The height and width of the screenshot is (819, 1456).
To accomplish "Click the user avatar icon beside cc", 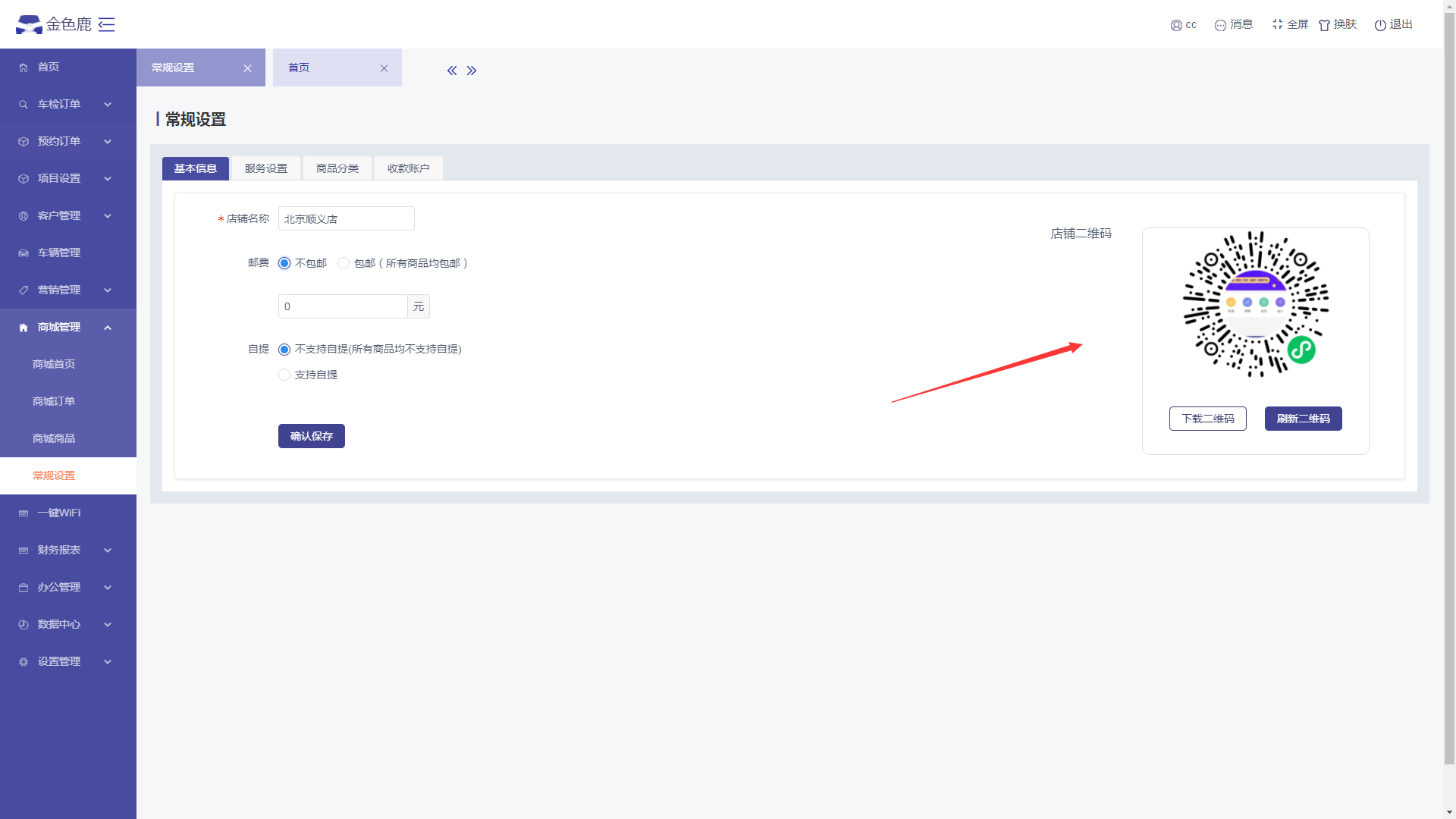I will point(1176,25).
